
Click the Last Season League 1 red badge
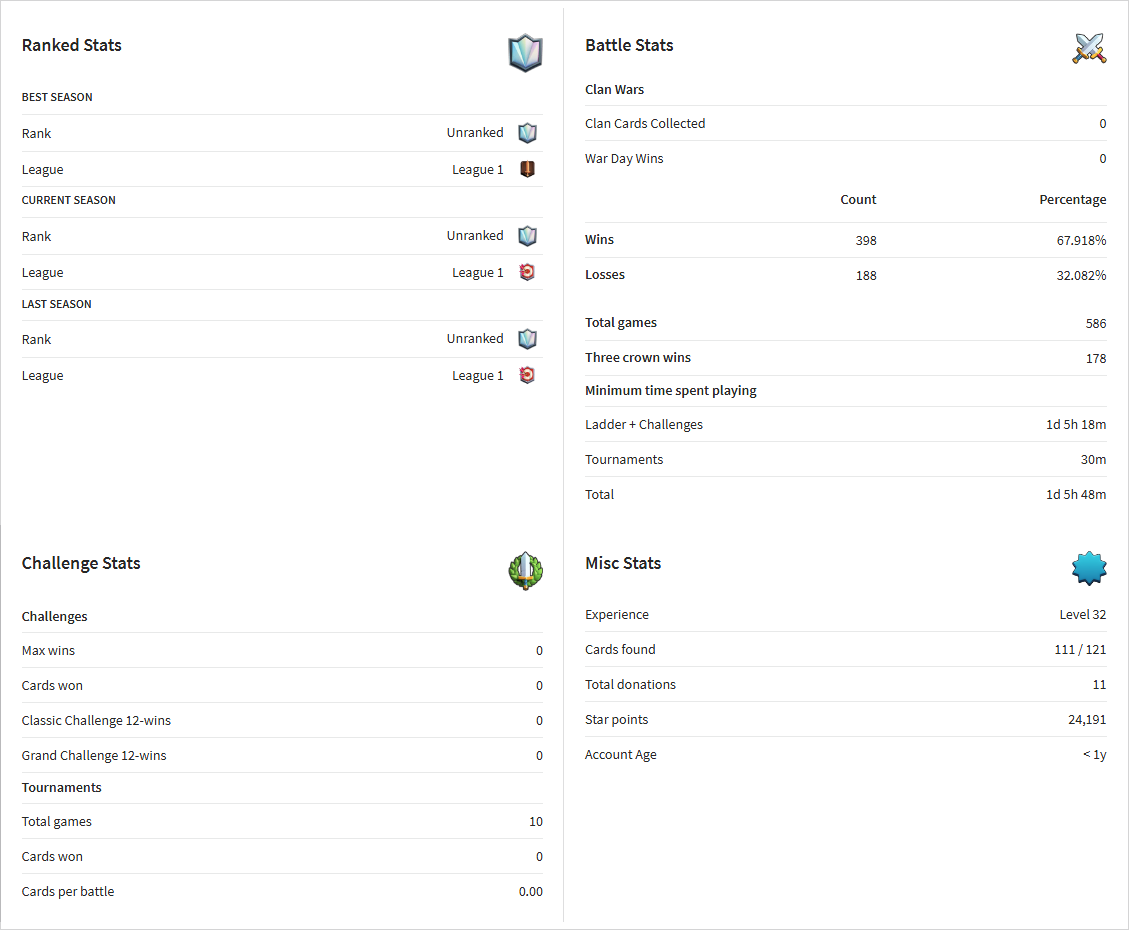click(528, 375)
